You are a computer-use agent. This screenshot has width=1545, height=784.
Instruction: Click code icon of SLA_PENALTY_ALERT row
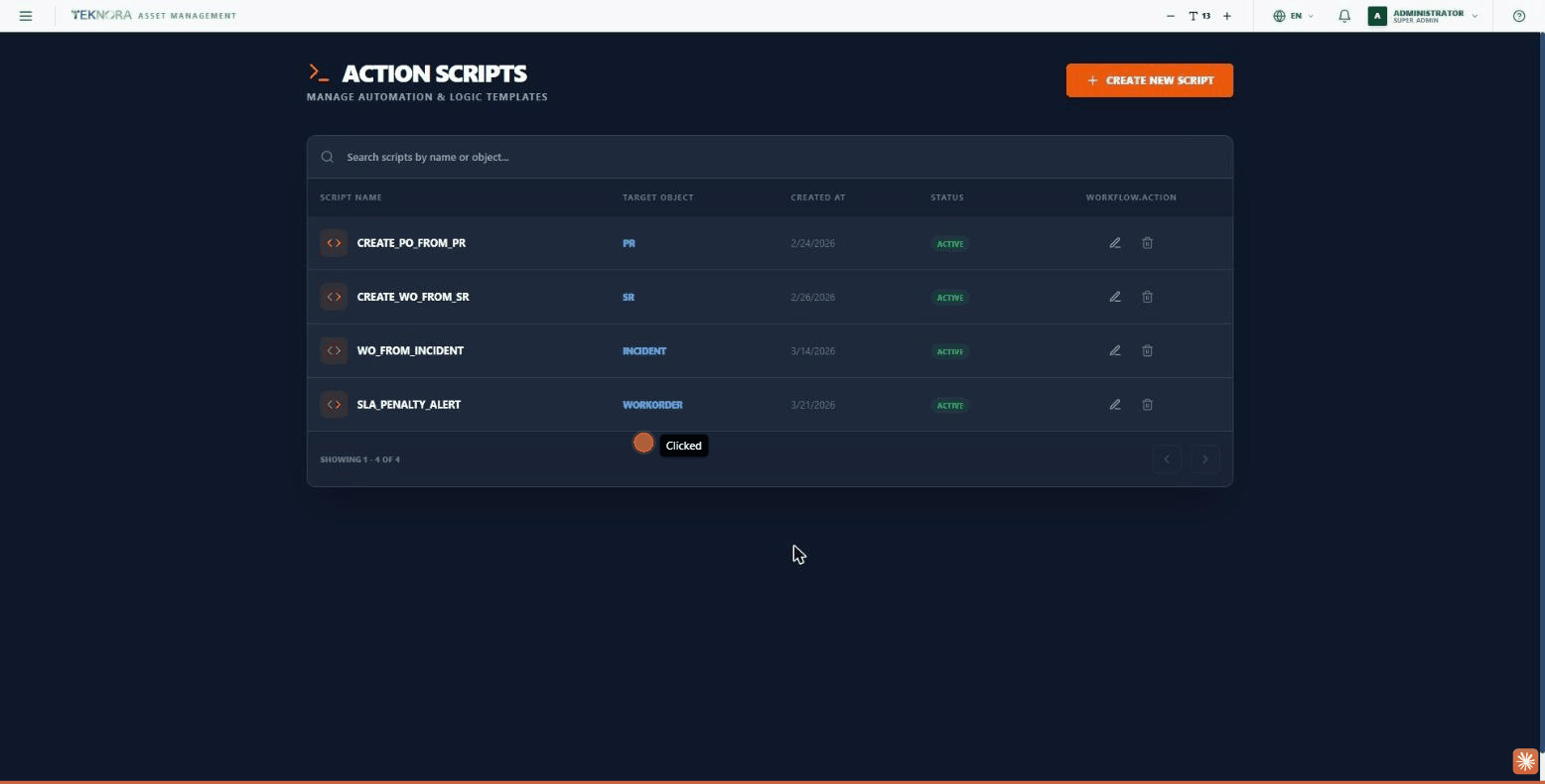point(334,405)
